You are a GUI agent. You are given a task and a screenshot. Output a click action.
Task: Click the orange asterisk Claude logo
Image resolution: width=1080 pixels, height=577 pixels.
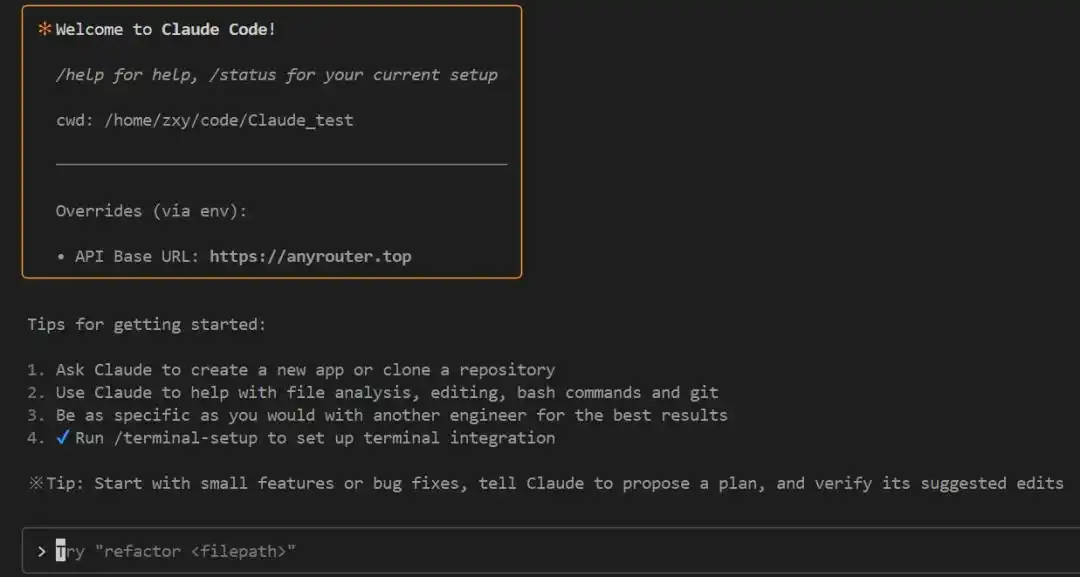tap(45, 29)
